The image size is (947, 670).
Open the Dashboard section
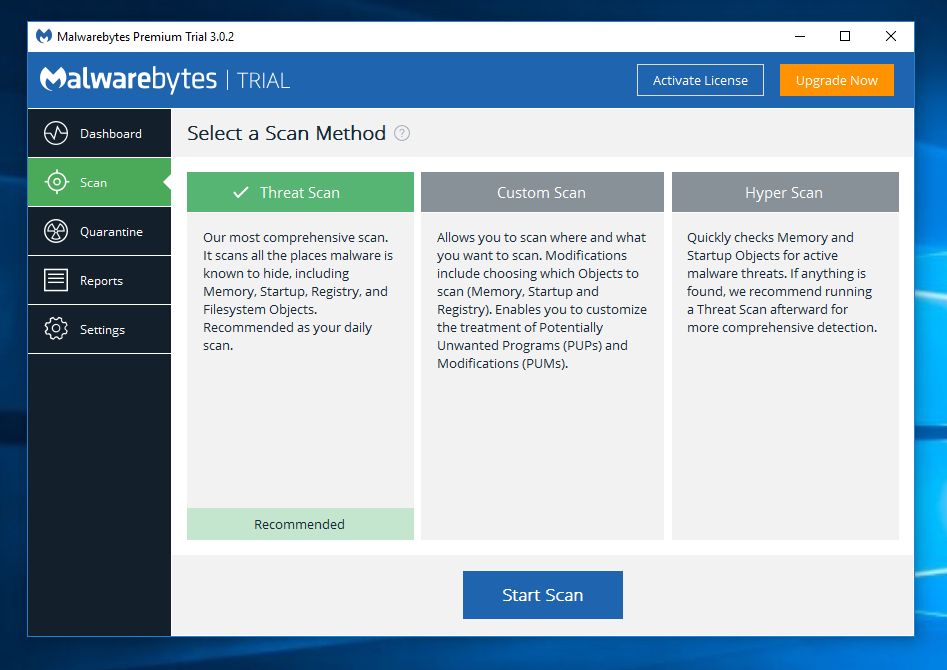(100, 133)
